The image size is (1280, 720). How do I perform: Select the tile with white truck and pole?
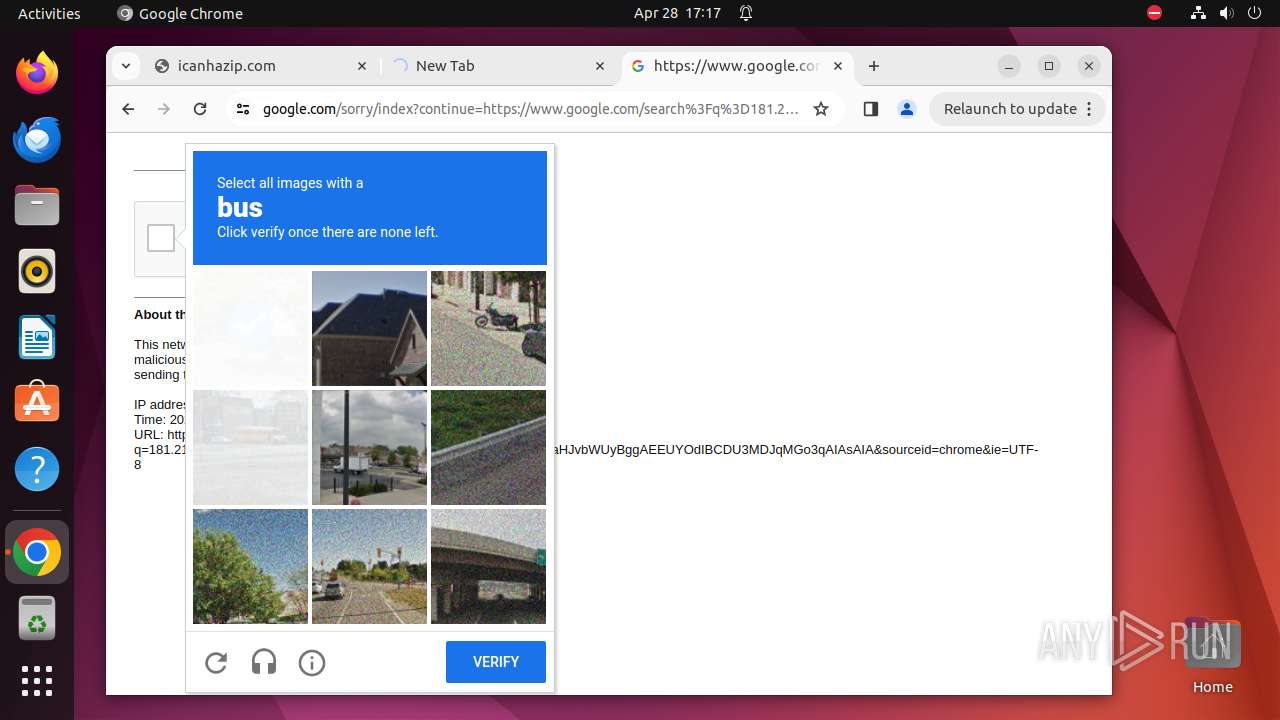tap(369, 447)
